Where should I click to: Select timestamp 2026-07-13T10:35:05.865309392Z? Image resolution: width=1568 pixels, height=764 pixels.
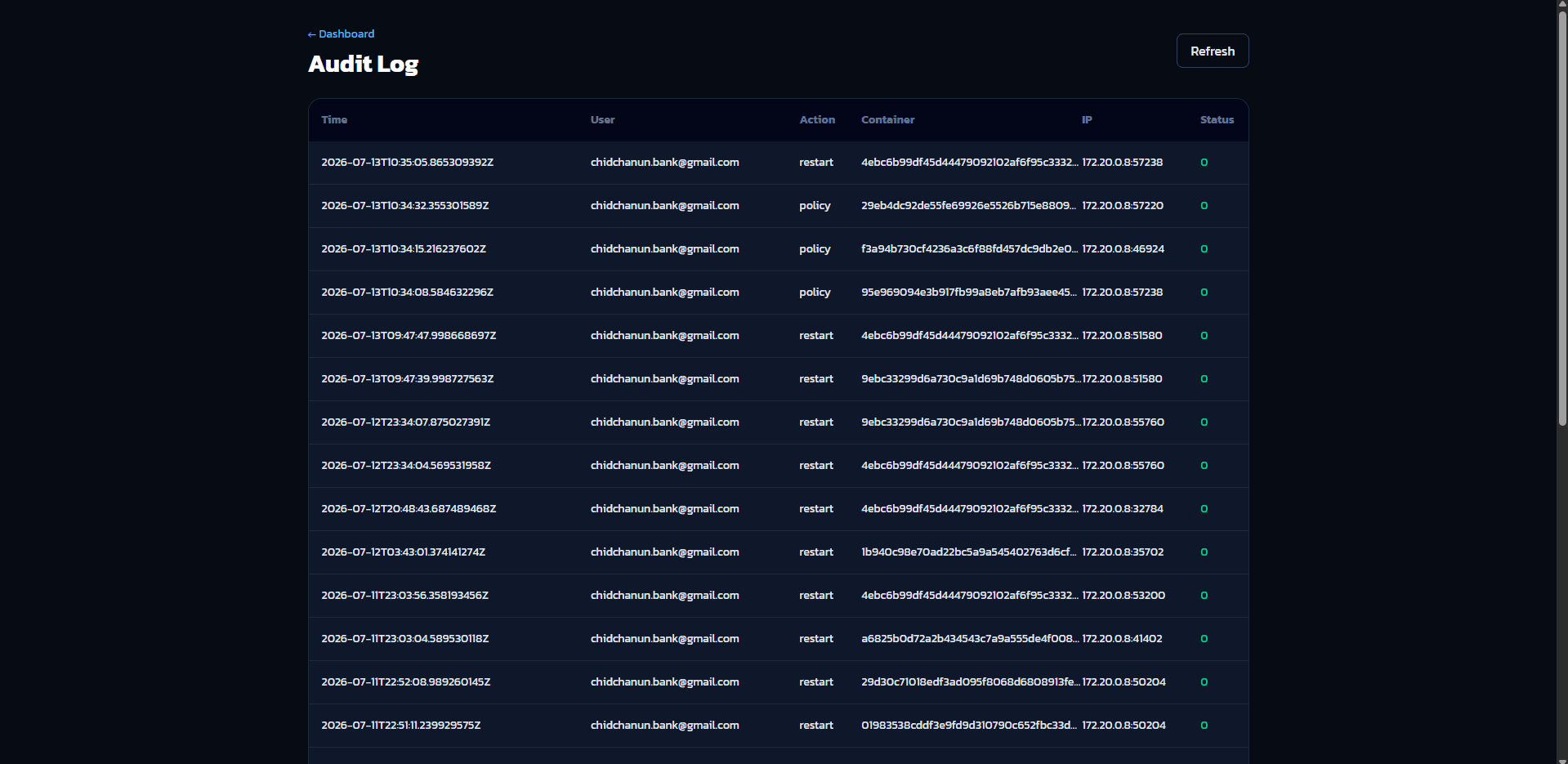pos(407,163)
